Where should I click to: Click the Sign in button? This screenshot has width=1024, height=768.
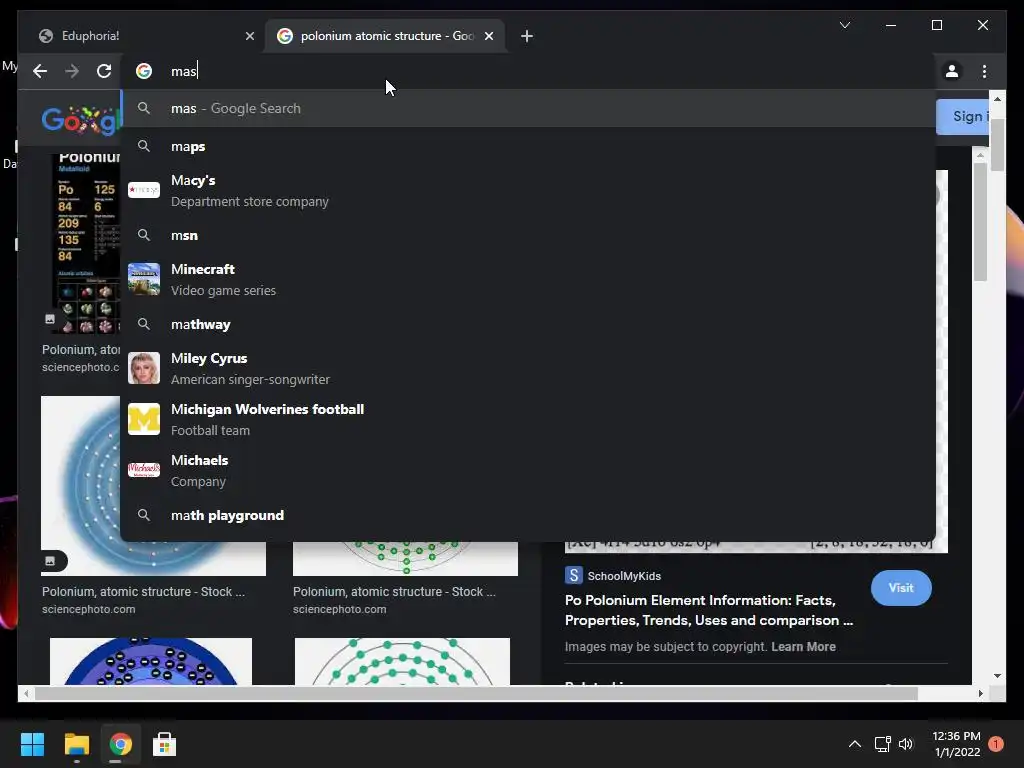(x=963, y=117)
